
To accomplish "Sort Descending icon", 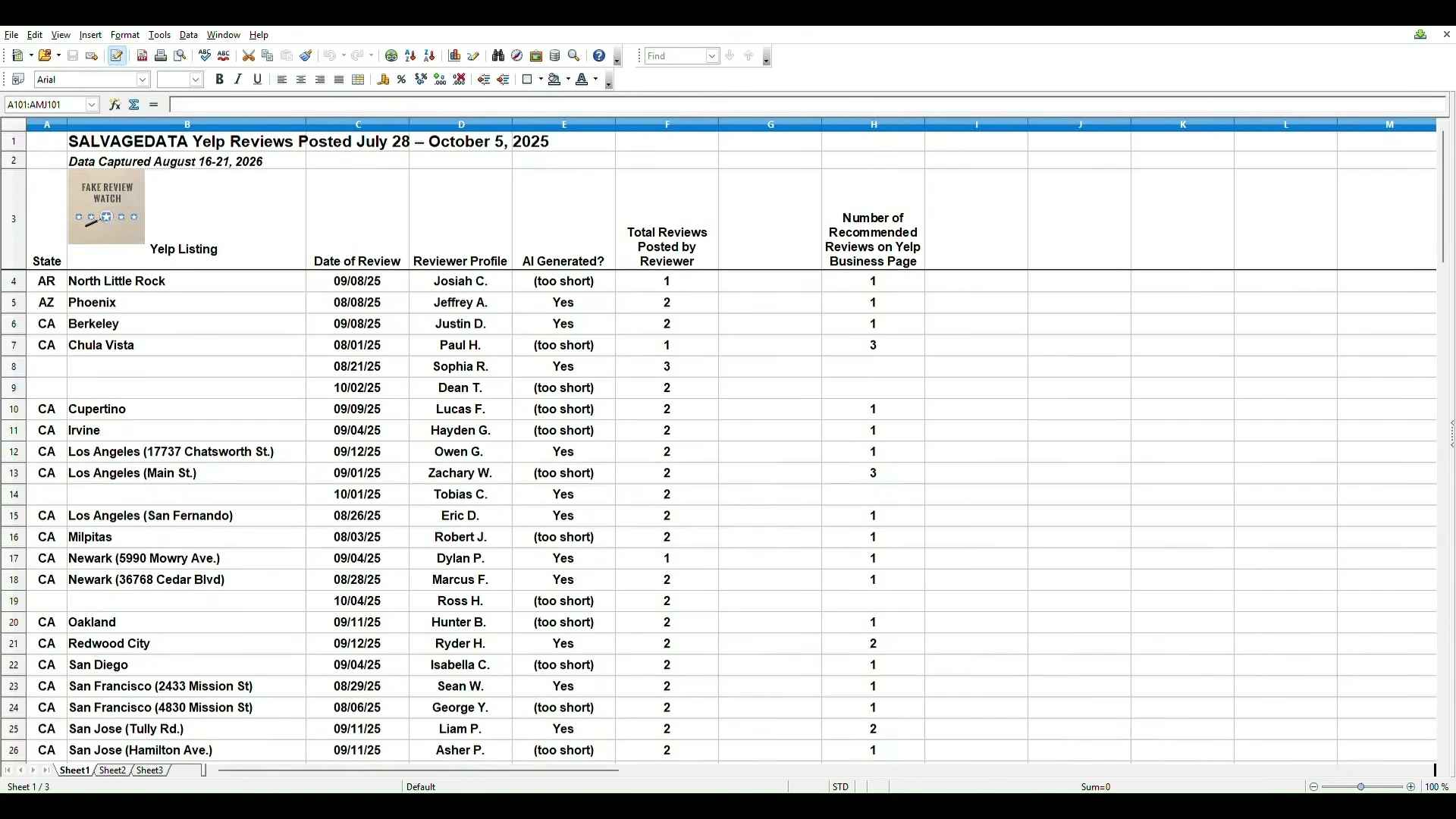I will [429, 56].
